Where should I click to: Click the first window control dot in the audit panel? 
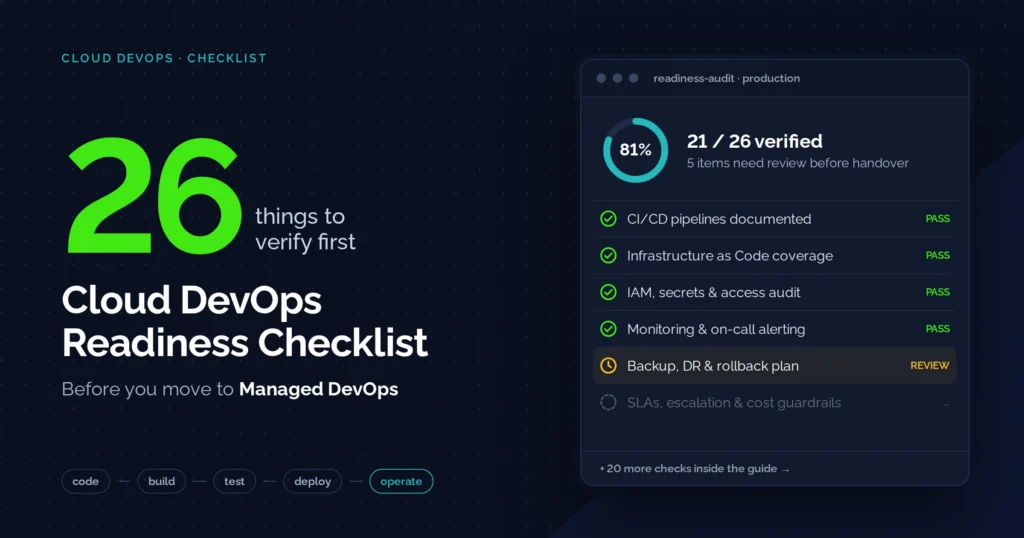tap(601, 78)
